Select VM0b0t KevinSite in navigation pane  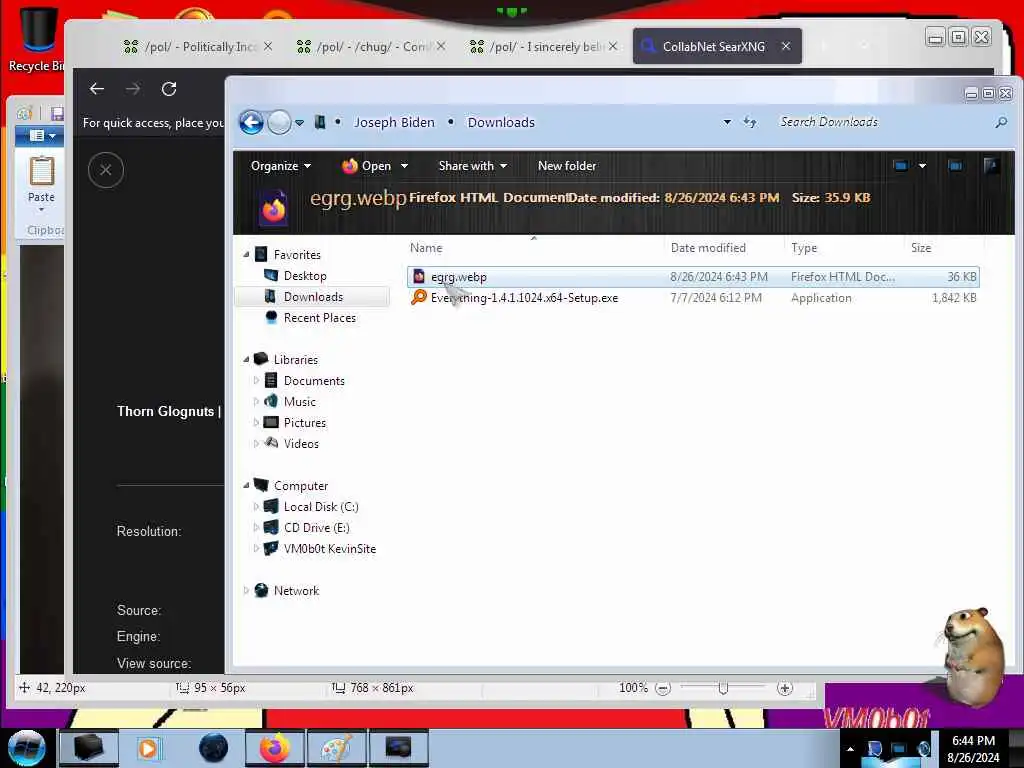pyautogui.click(x=329, y=549)
